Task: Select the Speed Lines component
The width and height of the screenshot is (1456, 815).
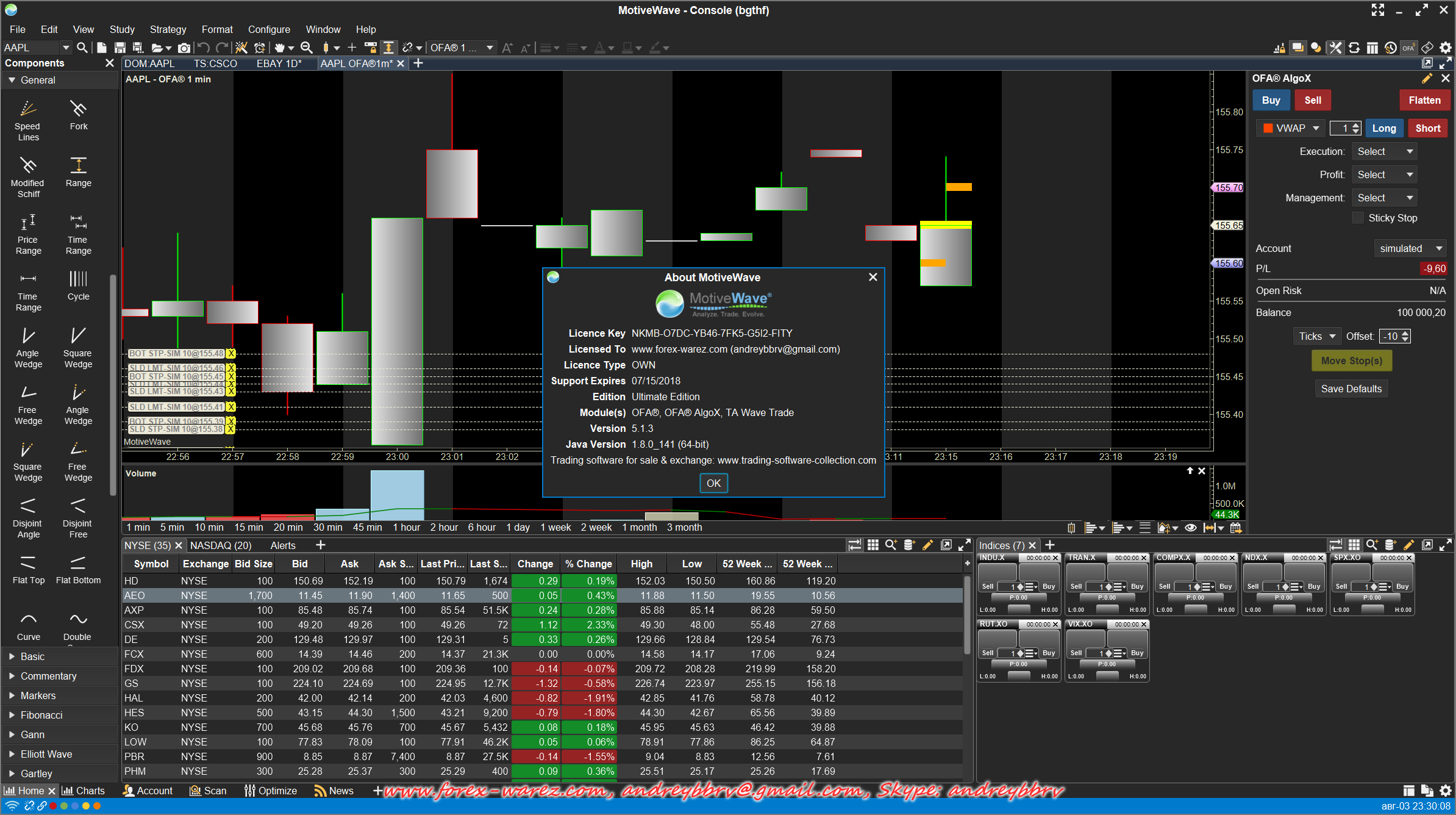Action: [x=28, y=114]
